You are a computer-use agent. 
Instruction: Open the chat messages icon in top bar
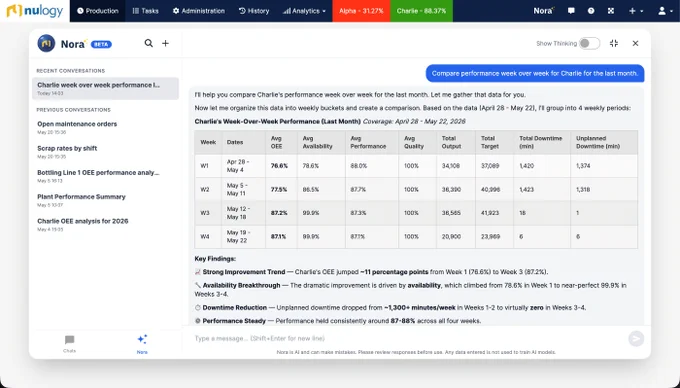(x=571, y=11)
